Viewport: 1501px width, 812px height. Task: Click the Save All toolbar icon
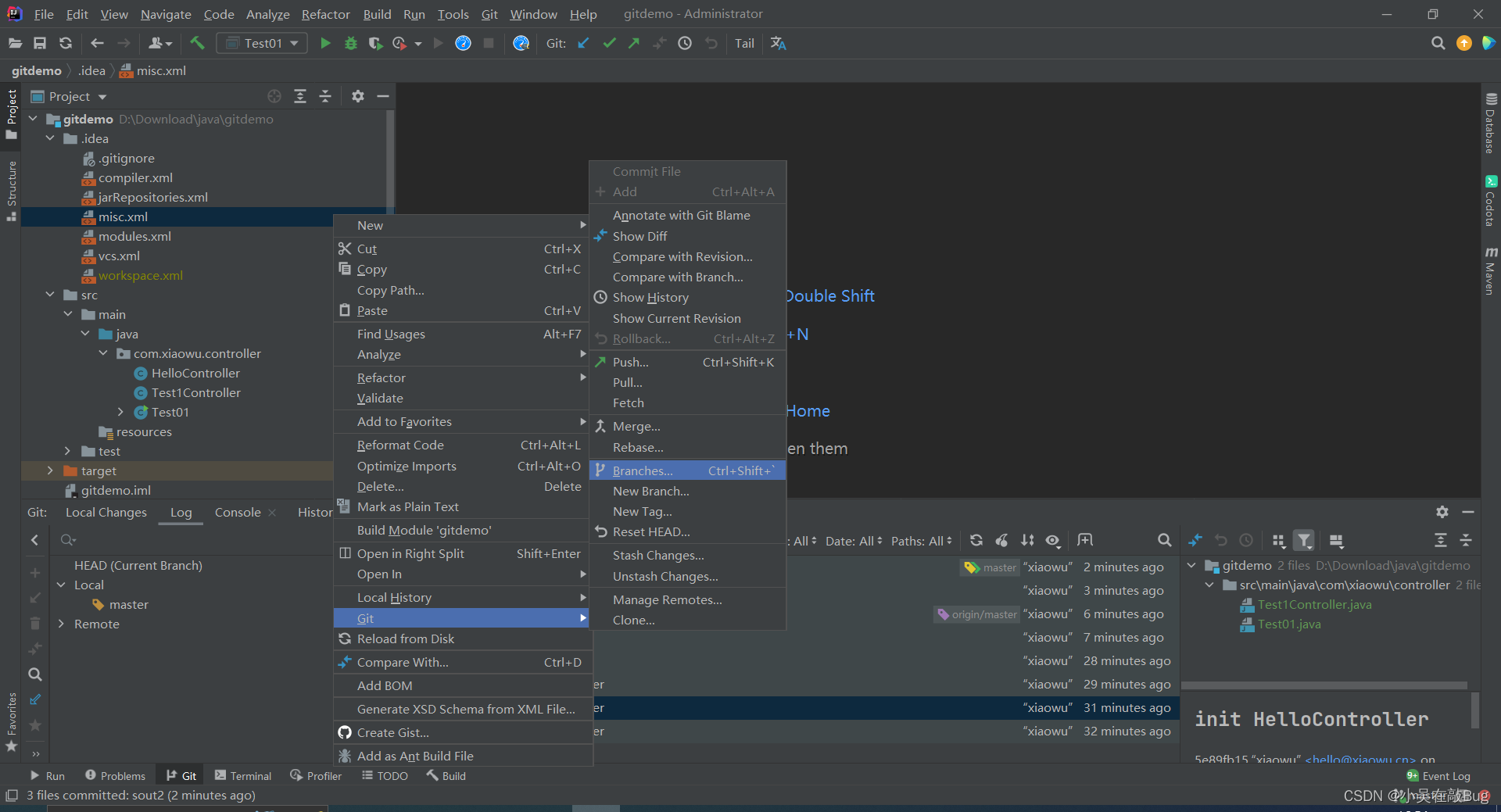click(40, 44)
